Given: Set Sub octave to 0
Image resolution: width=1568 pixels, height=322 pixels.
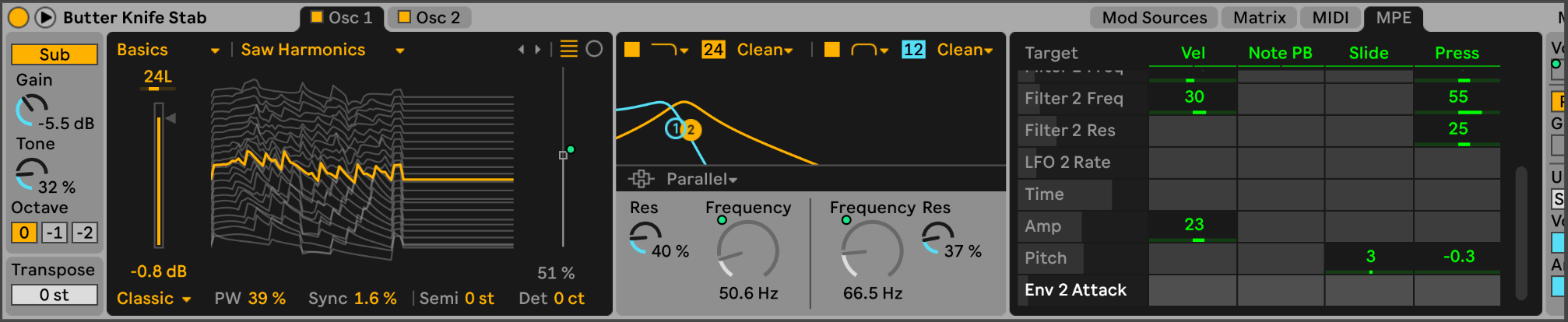Looking at the screenshot, I should (24, 233).
